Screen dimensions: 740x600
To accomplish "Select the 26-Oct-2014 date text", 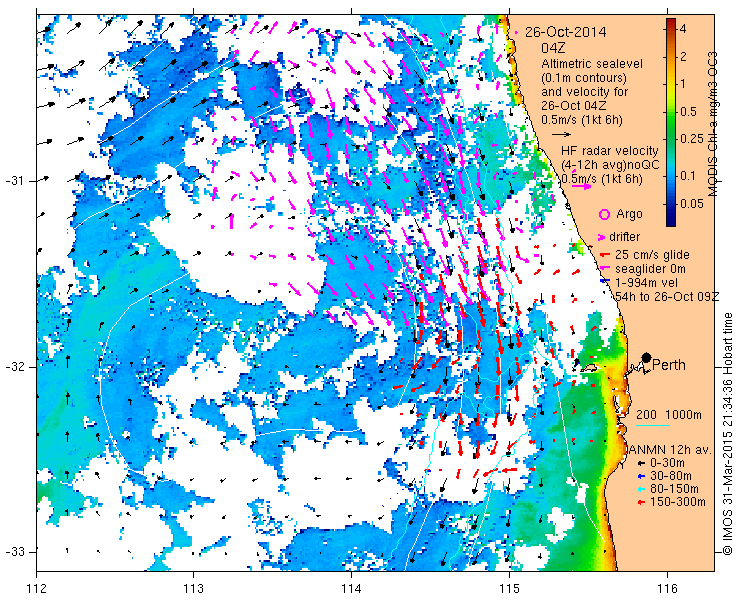I will (566, 32).
